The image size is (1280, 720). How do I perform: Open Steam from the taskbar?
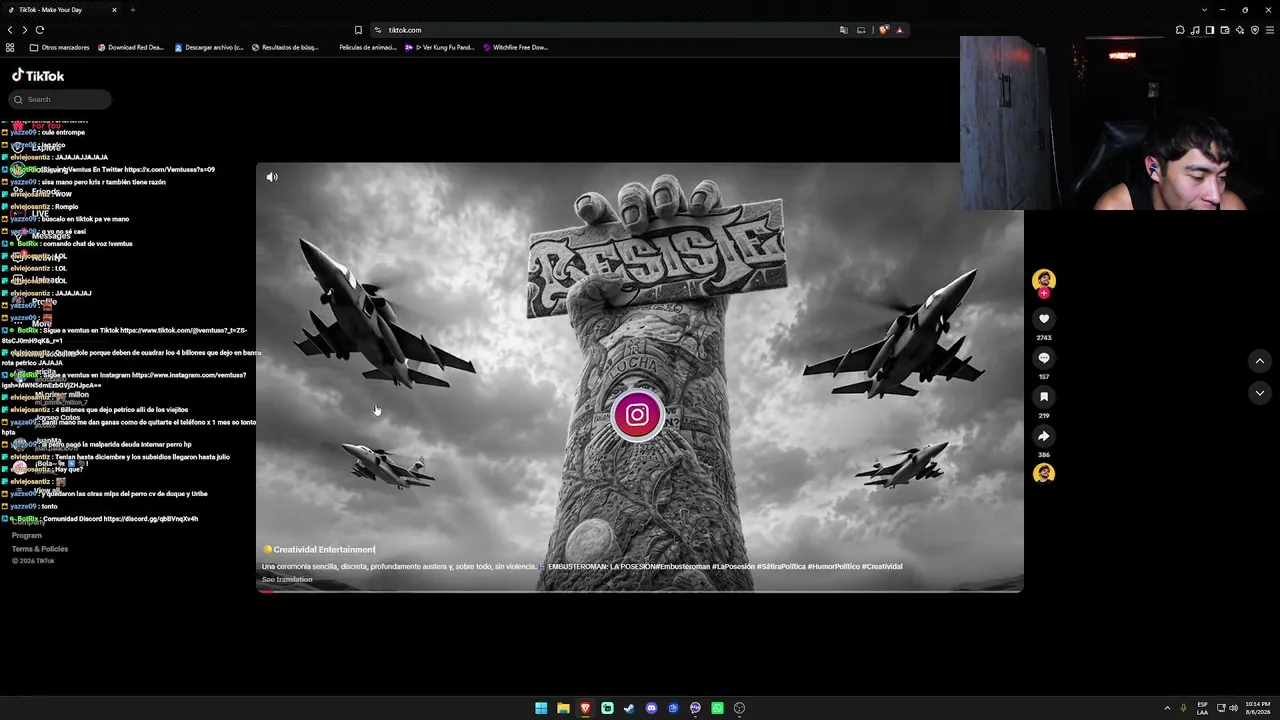(629, 708)
